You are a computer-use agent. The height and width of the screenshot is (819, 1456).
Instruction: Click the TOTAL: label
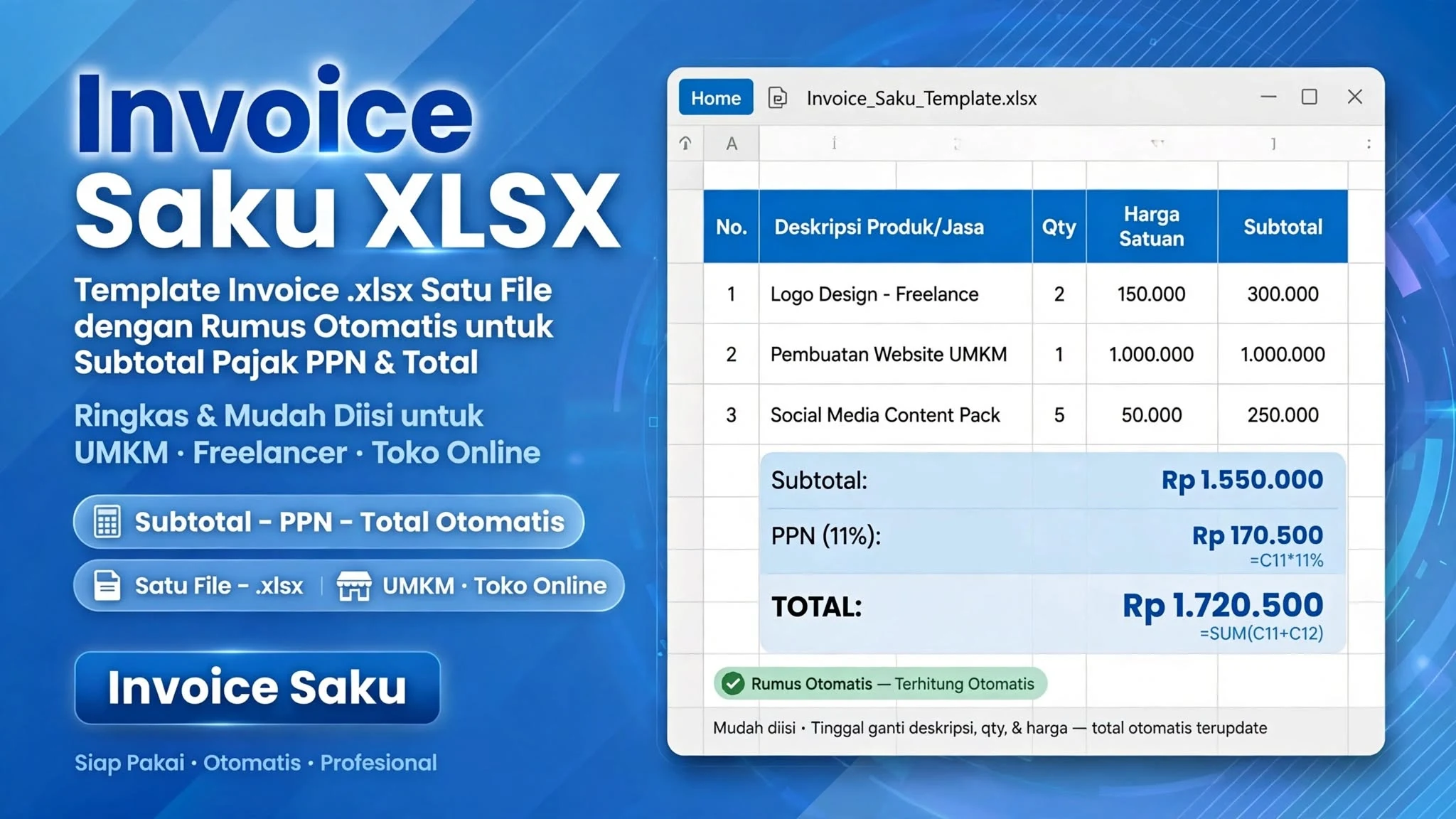816,606
